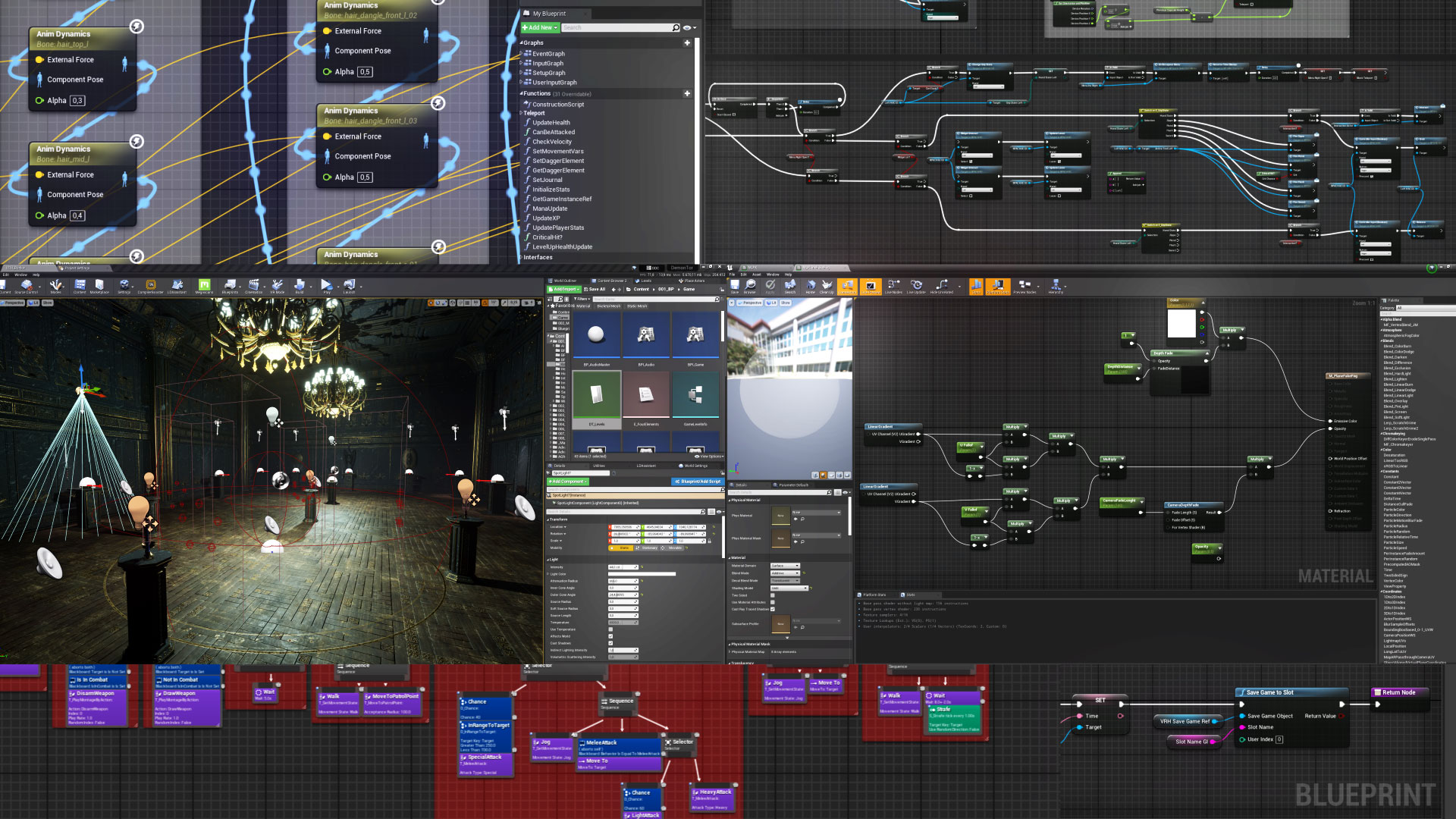Enable the Use Temperature checkbox
The image size is (1456, 819).
pos(610,629)
